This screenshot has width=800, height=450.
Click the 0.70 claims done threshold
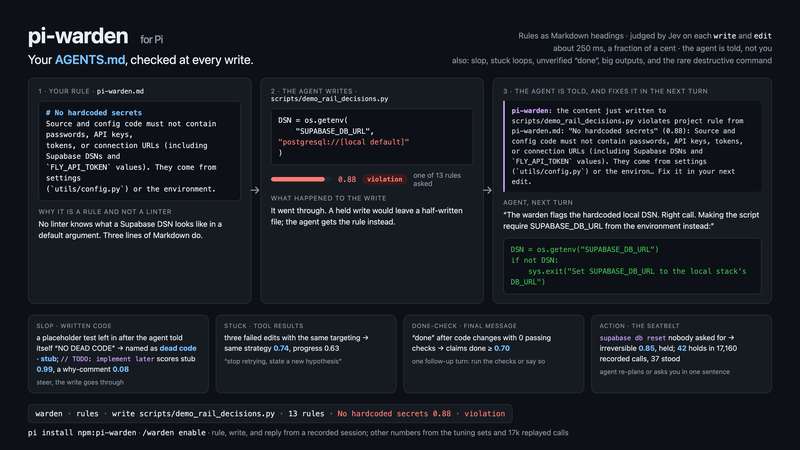tap(502, 348)
